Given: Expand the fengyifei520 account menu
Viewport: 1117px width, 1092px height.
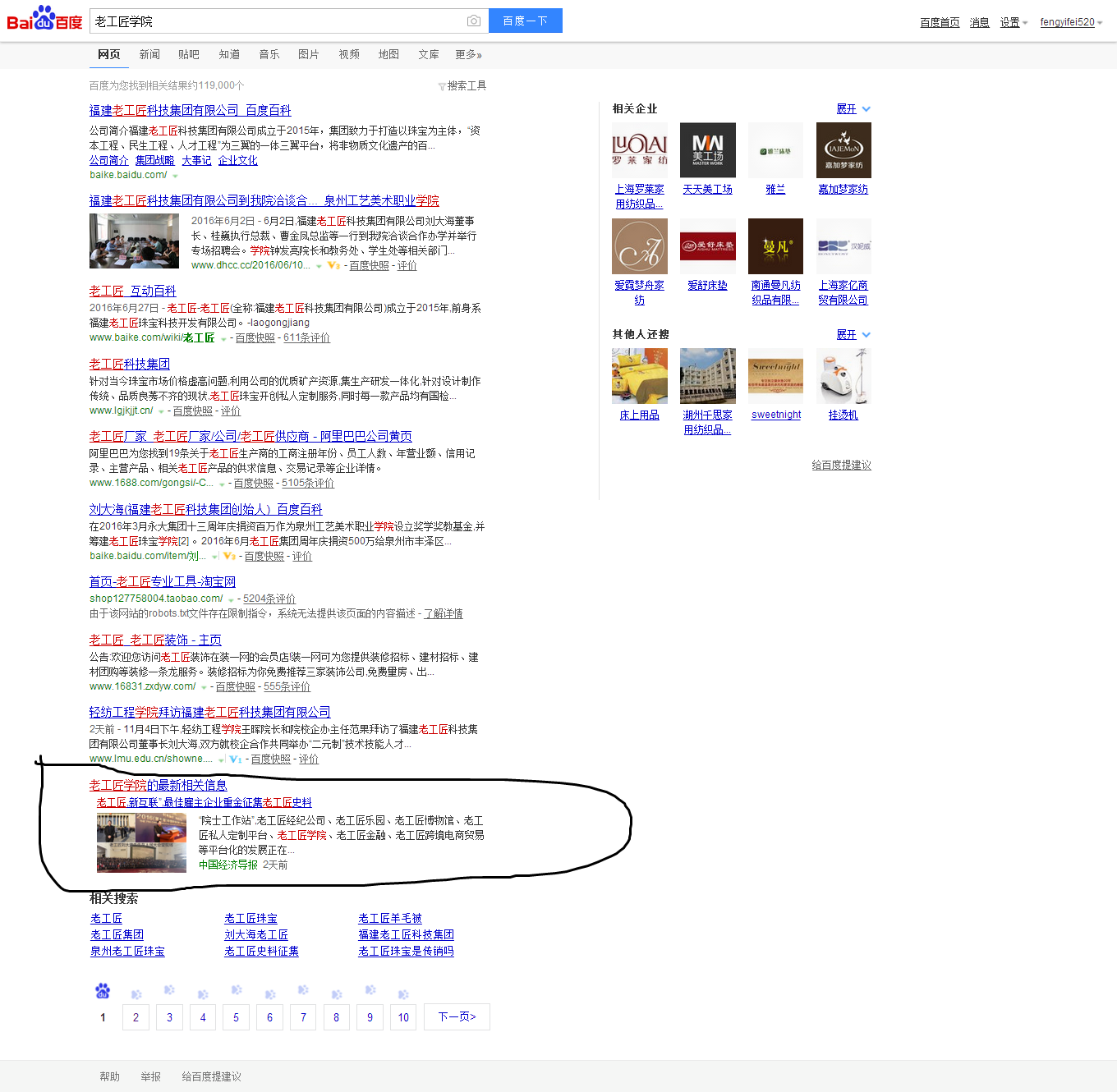Looking at the screenshot, I should pyautogui.click(x=1071, y=22).
